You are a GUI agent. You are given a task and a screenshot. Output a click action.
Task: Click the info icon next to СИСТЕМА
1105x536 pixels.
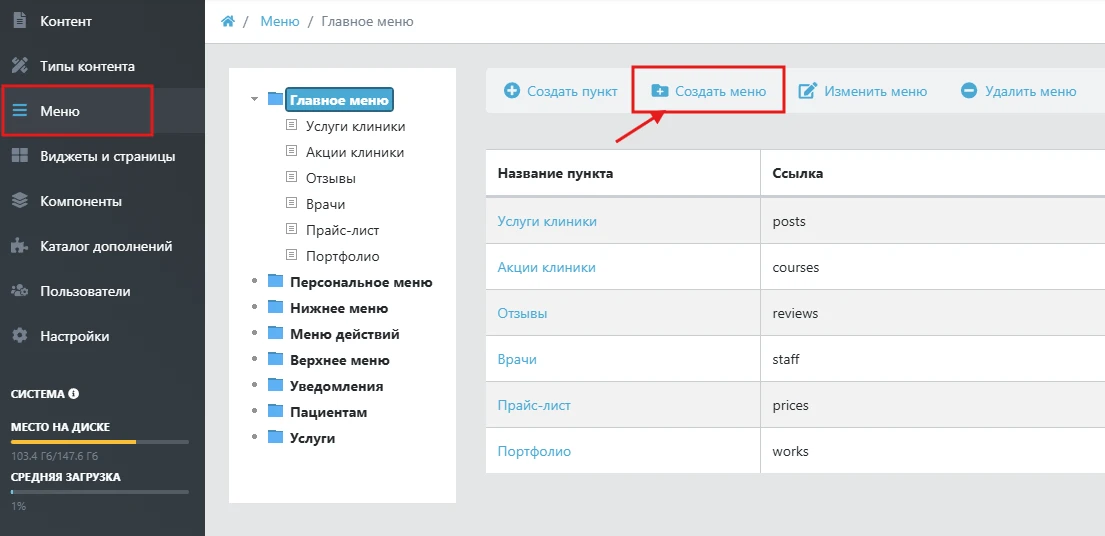tap(74, 394)
